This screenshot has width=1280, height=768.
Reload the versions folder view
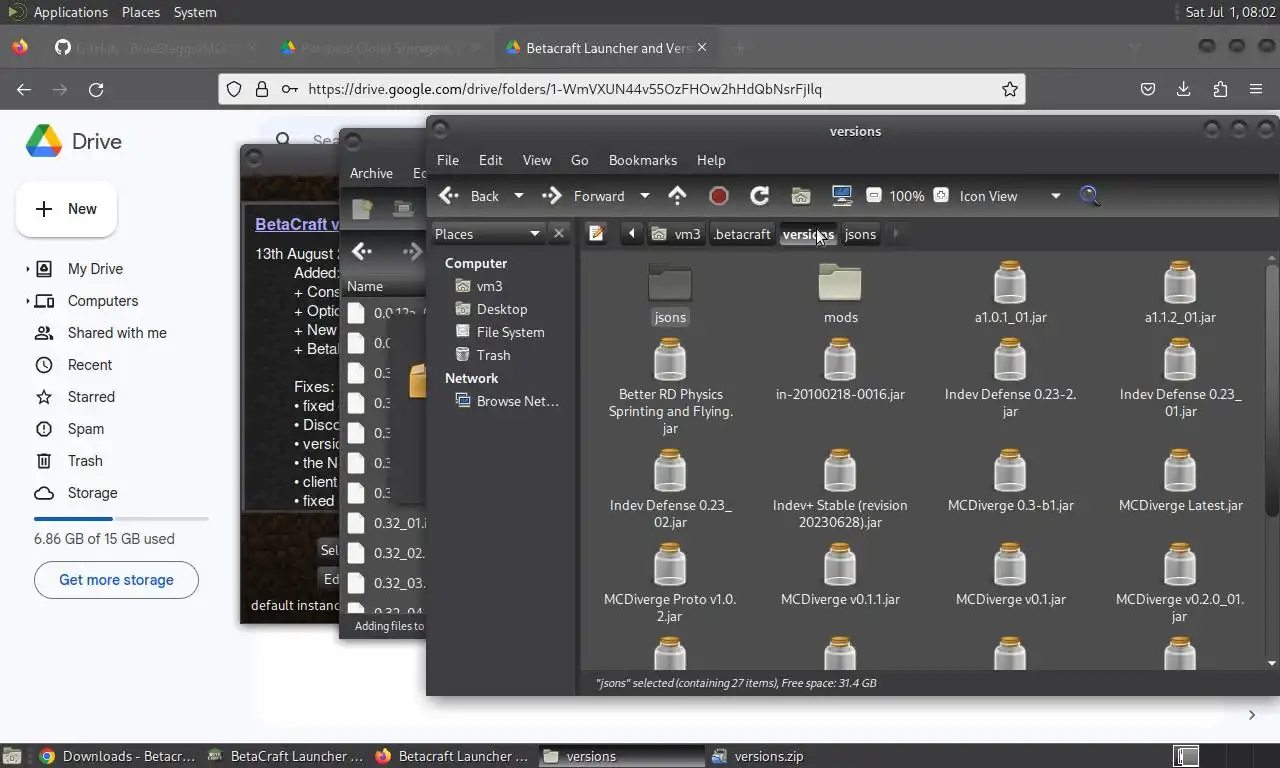759,196
